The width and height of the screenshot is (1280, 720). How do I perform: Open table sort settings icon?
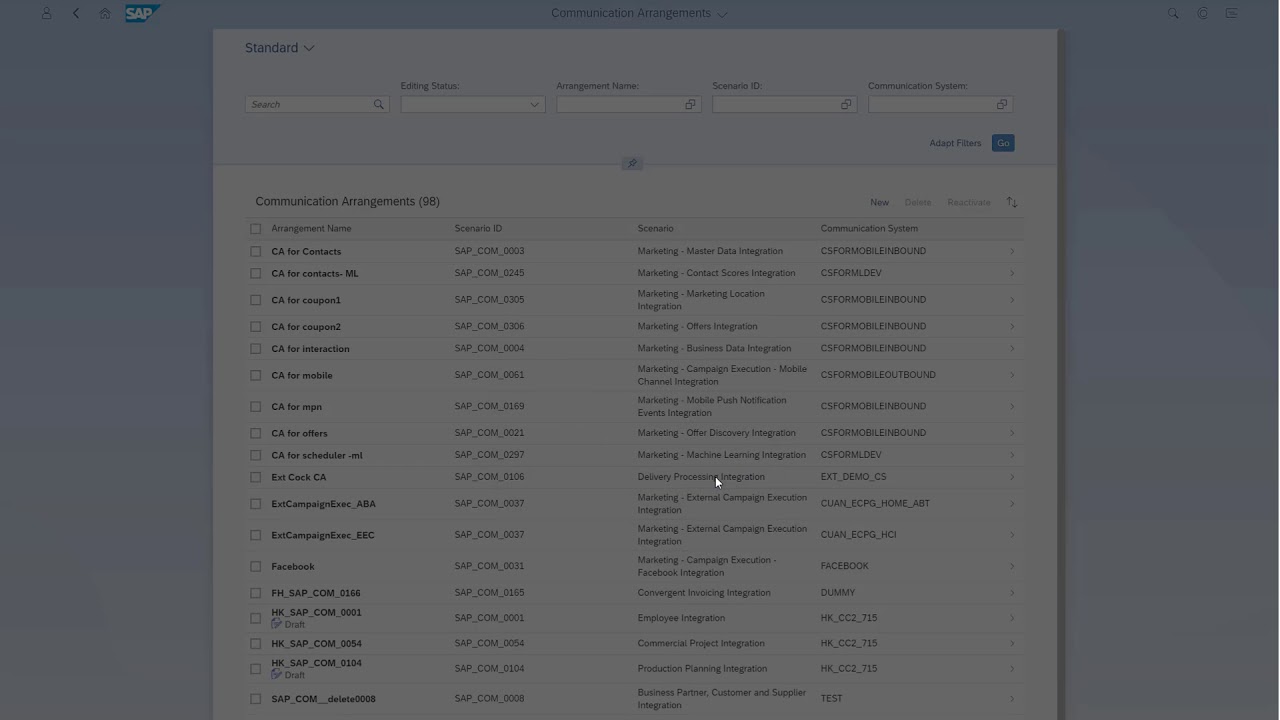pyautogui.click(x=1012, y=202)
